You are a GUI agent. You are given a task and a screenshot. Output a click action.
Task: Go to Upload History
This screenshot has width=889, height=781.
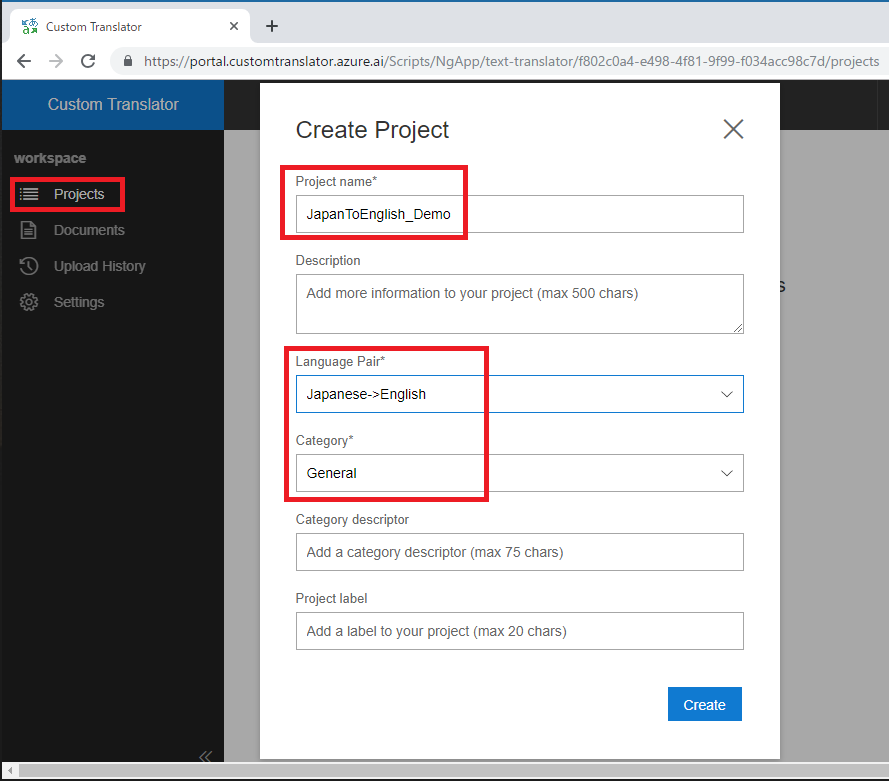99,266
